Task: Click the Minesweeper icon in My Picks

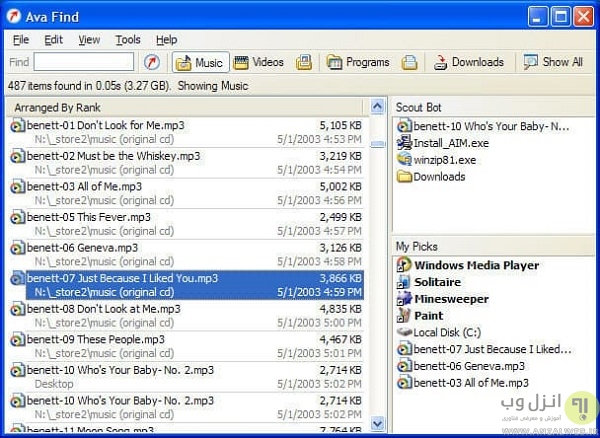Action: pos(404,299)
